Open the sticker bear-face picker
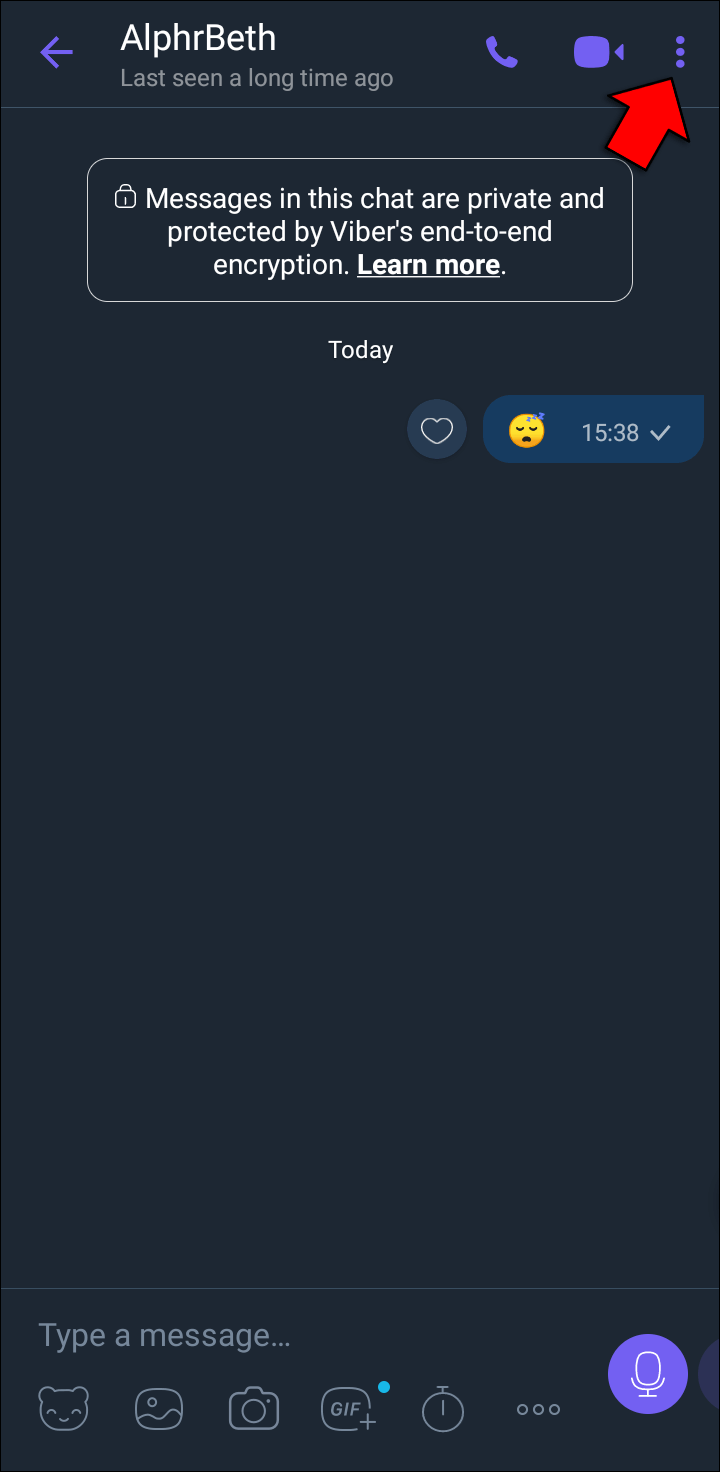Screen dimensions: 720x1472 click(63, 1408)
